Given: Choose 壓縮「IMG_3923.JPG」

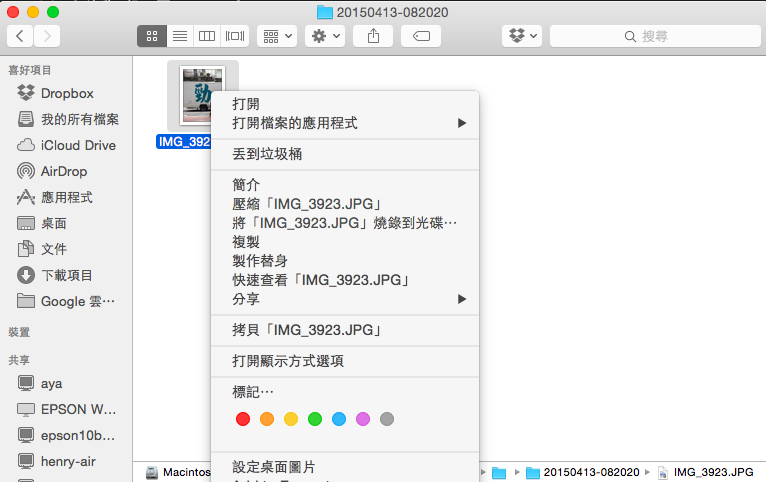Looking at the screenshot, I should (345, 204).
